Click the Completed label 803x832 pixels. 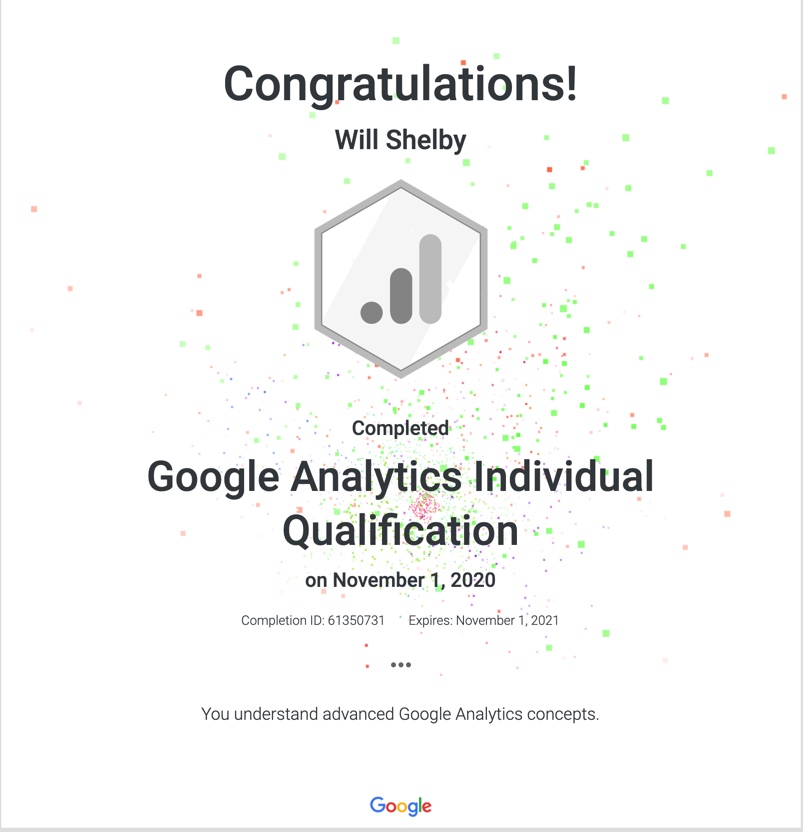click(401, 428)
